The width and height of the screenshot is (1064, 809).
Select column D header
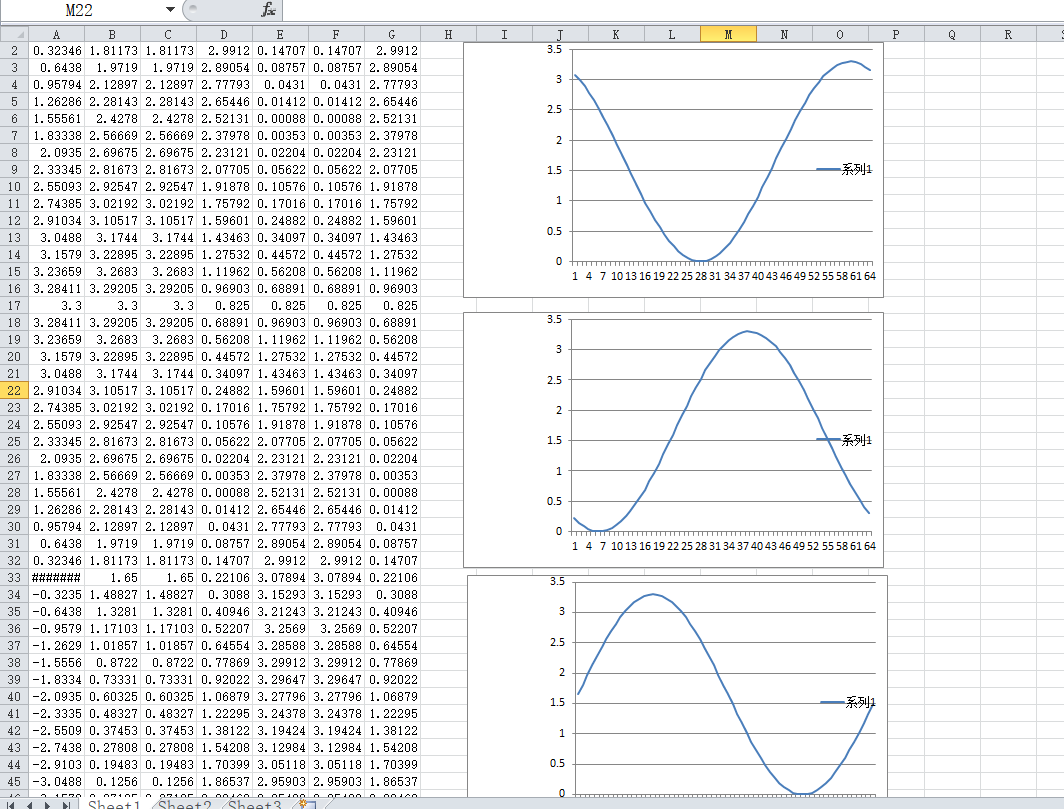click(x=224, y=34)
